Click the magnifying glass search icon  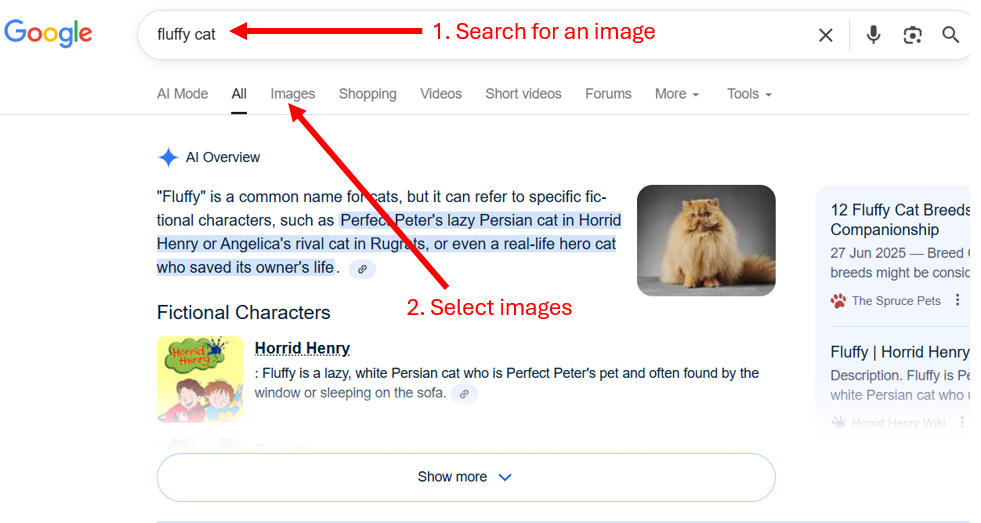[x=950, y=35]
